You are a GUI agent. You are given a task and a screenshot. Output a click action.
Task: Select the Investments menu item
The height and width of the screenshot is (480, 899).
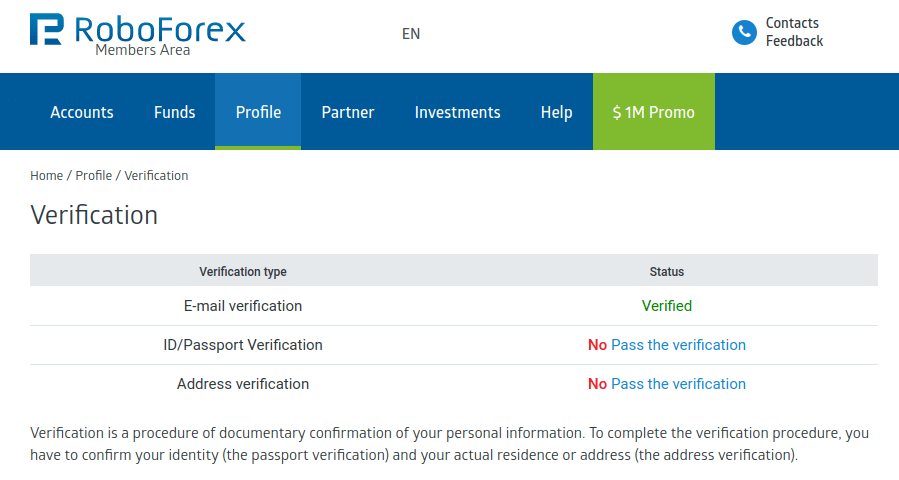(457, 112)
